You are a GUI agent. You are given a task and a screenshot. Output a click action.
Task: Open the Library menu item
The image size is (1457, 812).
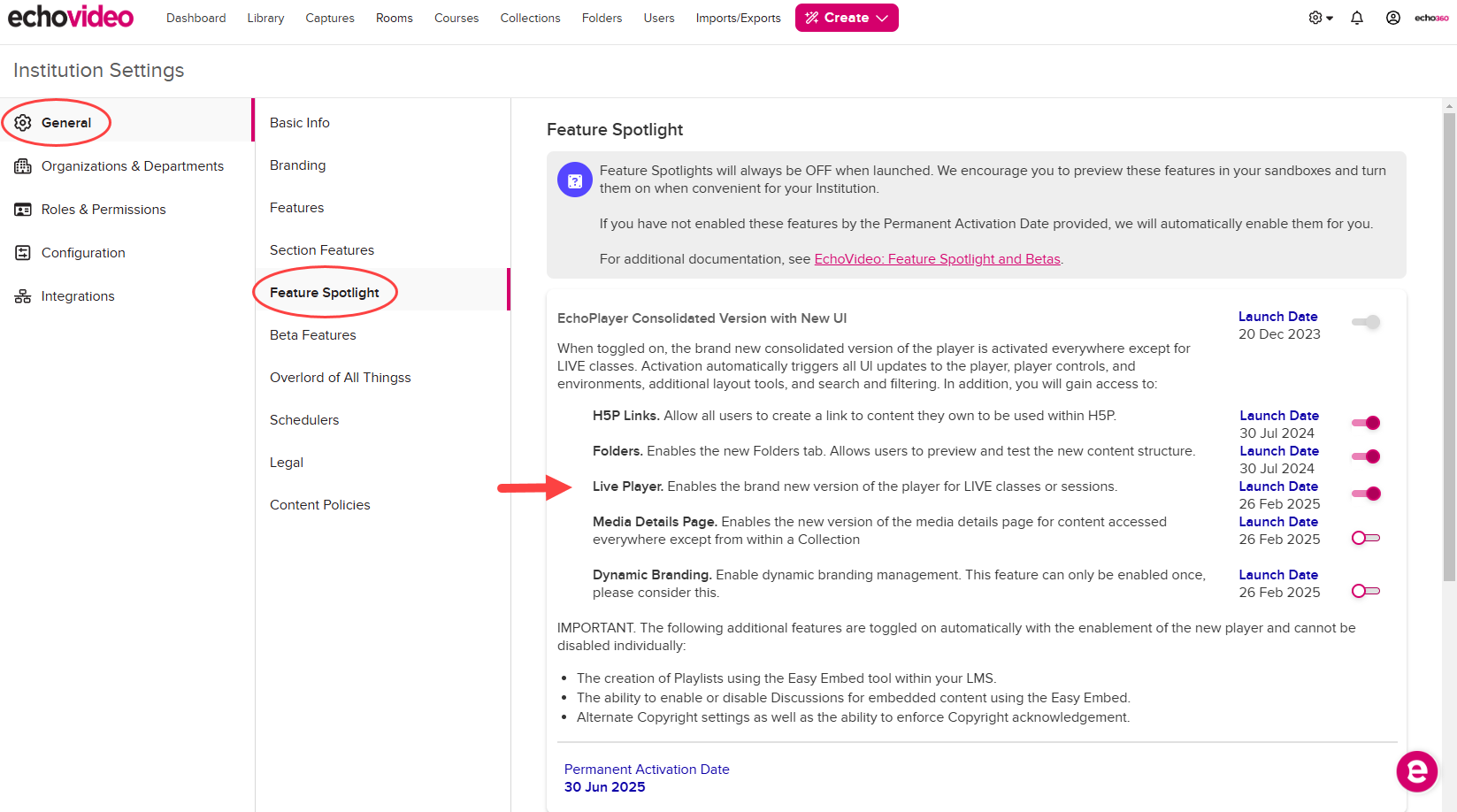point(265,18)
